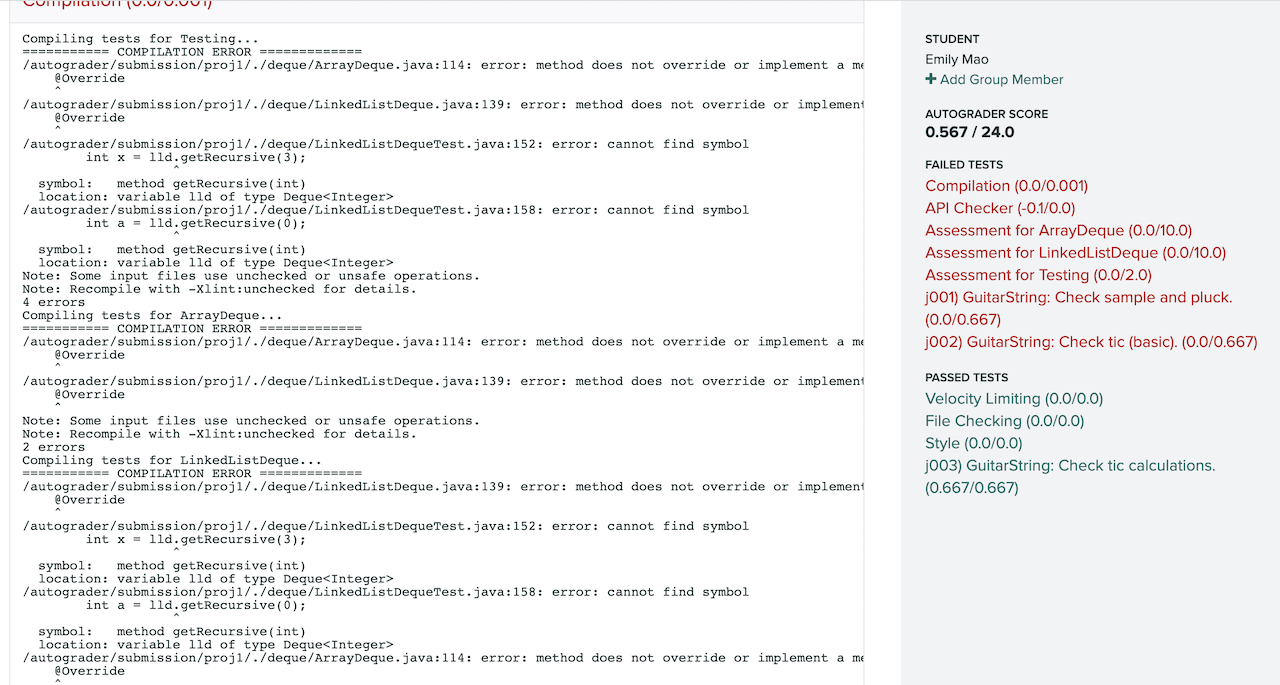Click the student name Emily Mao
This screenshot has height=685, width=1280.
956,60
